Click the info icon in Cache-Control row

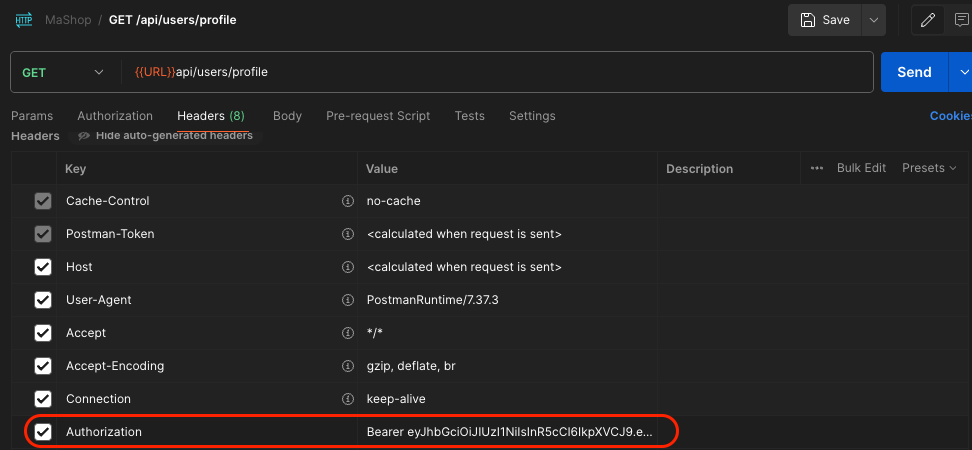click(x=348, y=201)
